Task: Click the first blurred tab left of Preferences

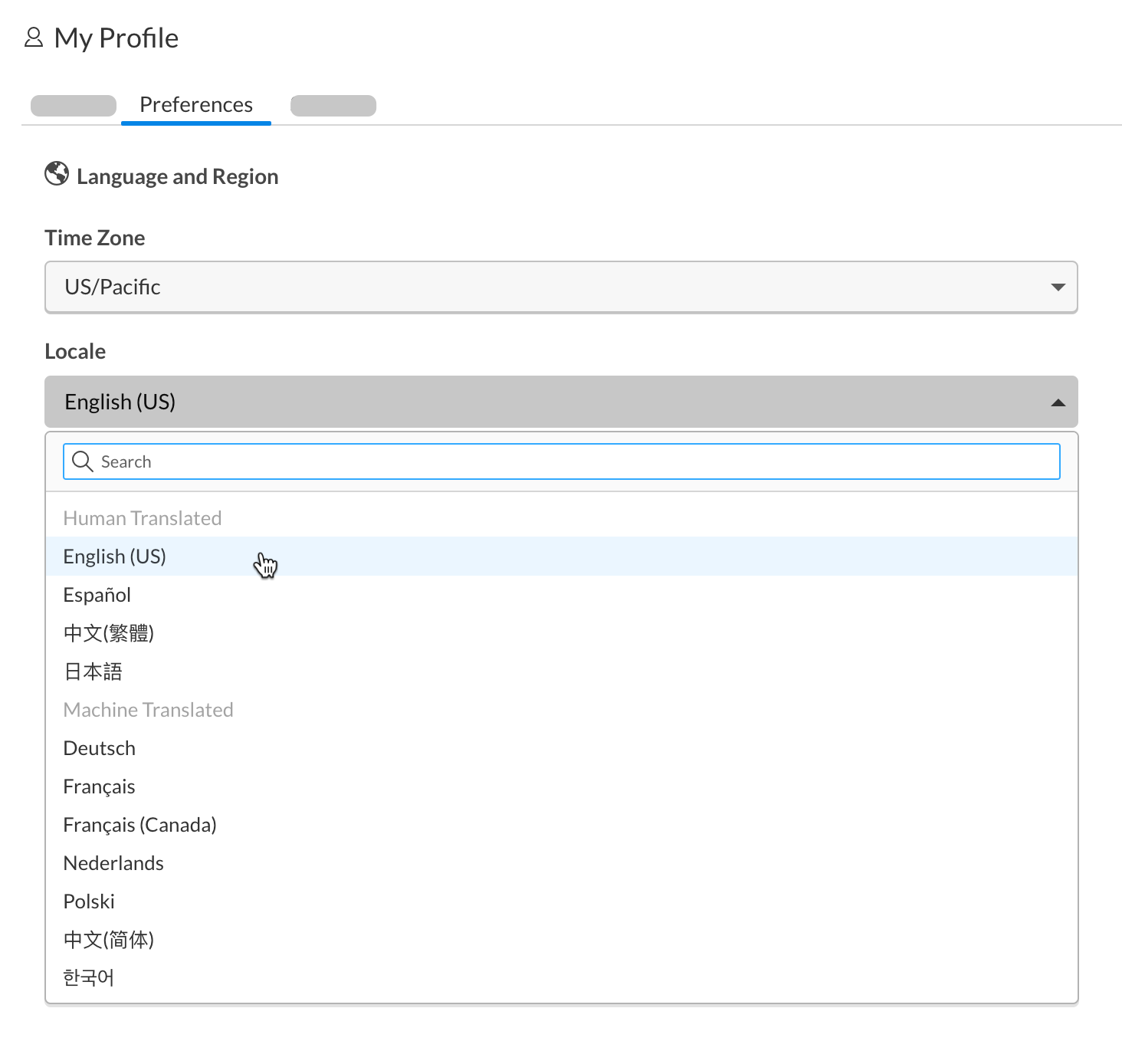Action: (73, 105)
